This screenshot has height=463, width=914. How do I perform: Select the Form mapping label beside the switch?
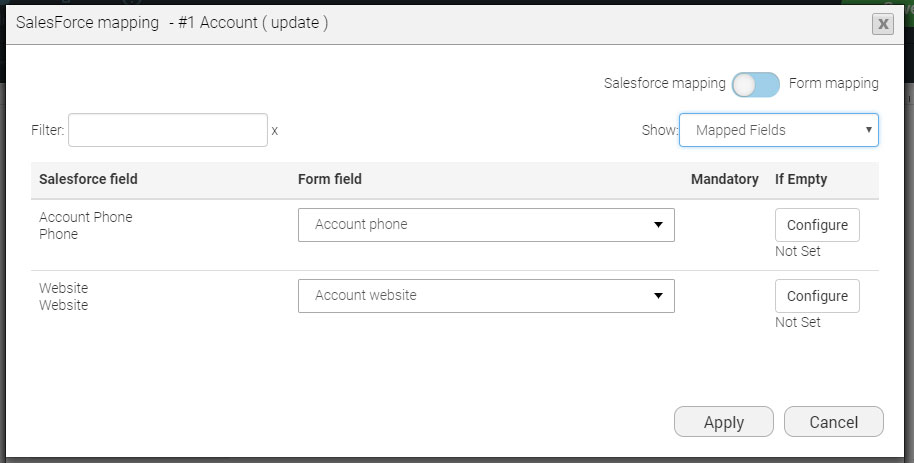tap(834, 84)
